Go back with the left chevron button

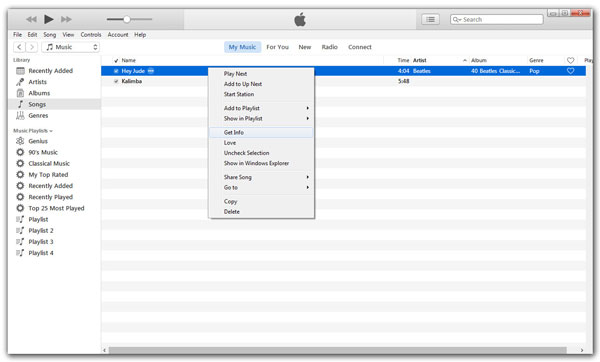tap(20, 47)
